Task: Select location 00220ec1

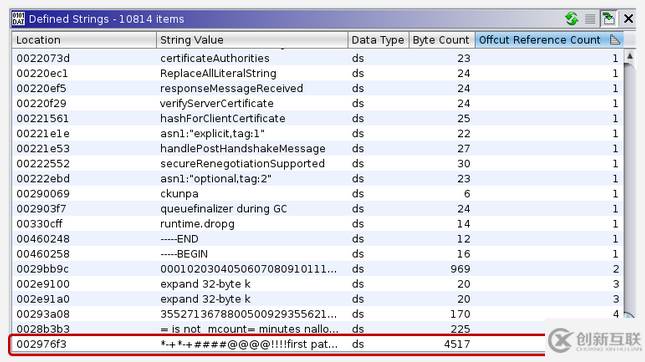Action: click(x=42, y=73)
